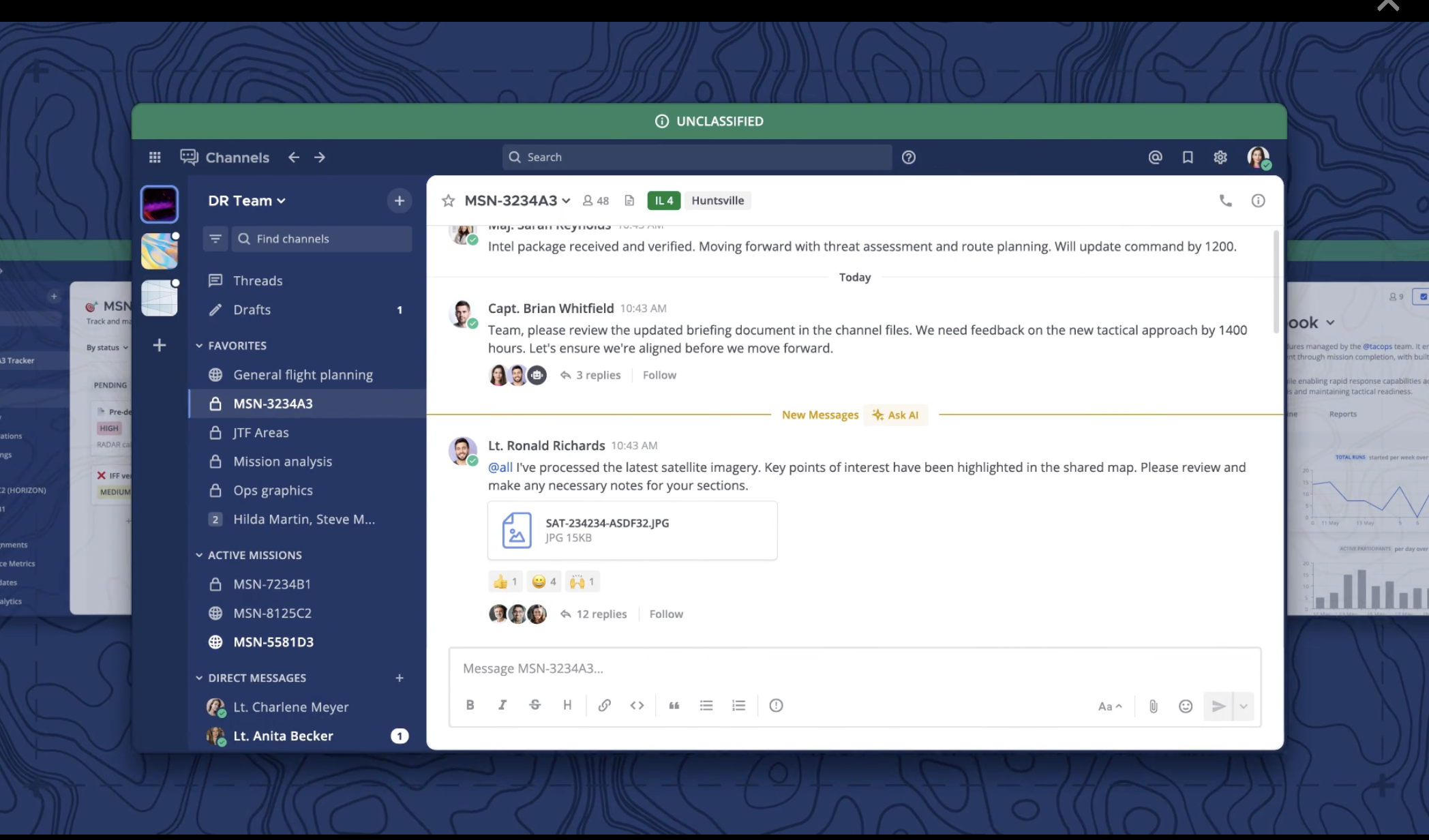Start a call with phone icon
1429x840 pixels.
pyautogui.click(x=1226, y=200)
